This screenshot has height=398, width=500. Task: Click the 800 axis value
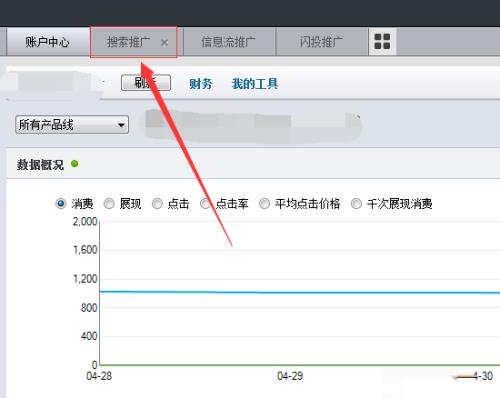tap(89, 308)
